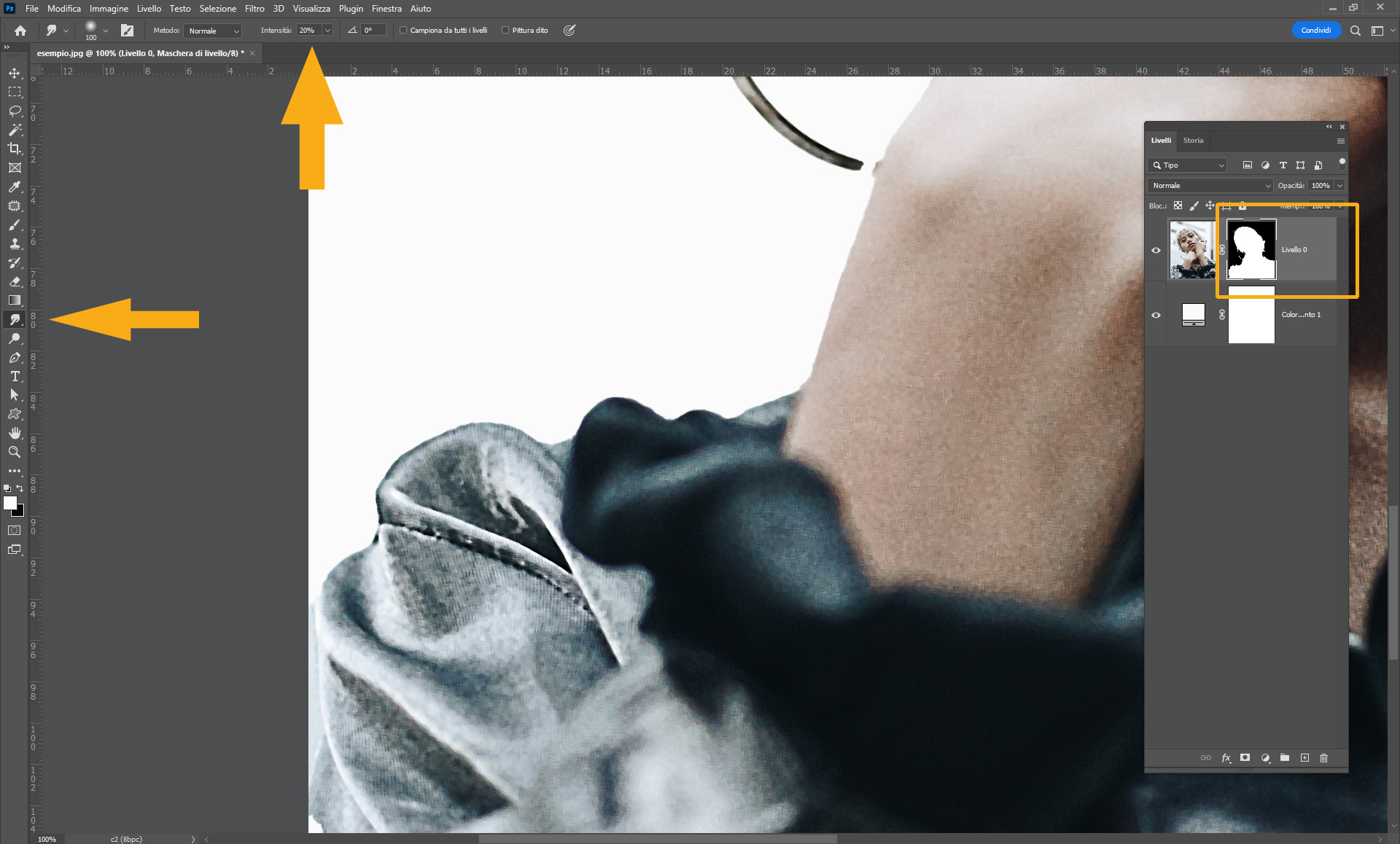The width and height of the screenshot is (1400, 844).
Task: Click the Condividi button
Action: click(1315, 31)
